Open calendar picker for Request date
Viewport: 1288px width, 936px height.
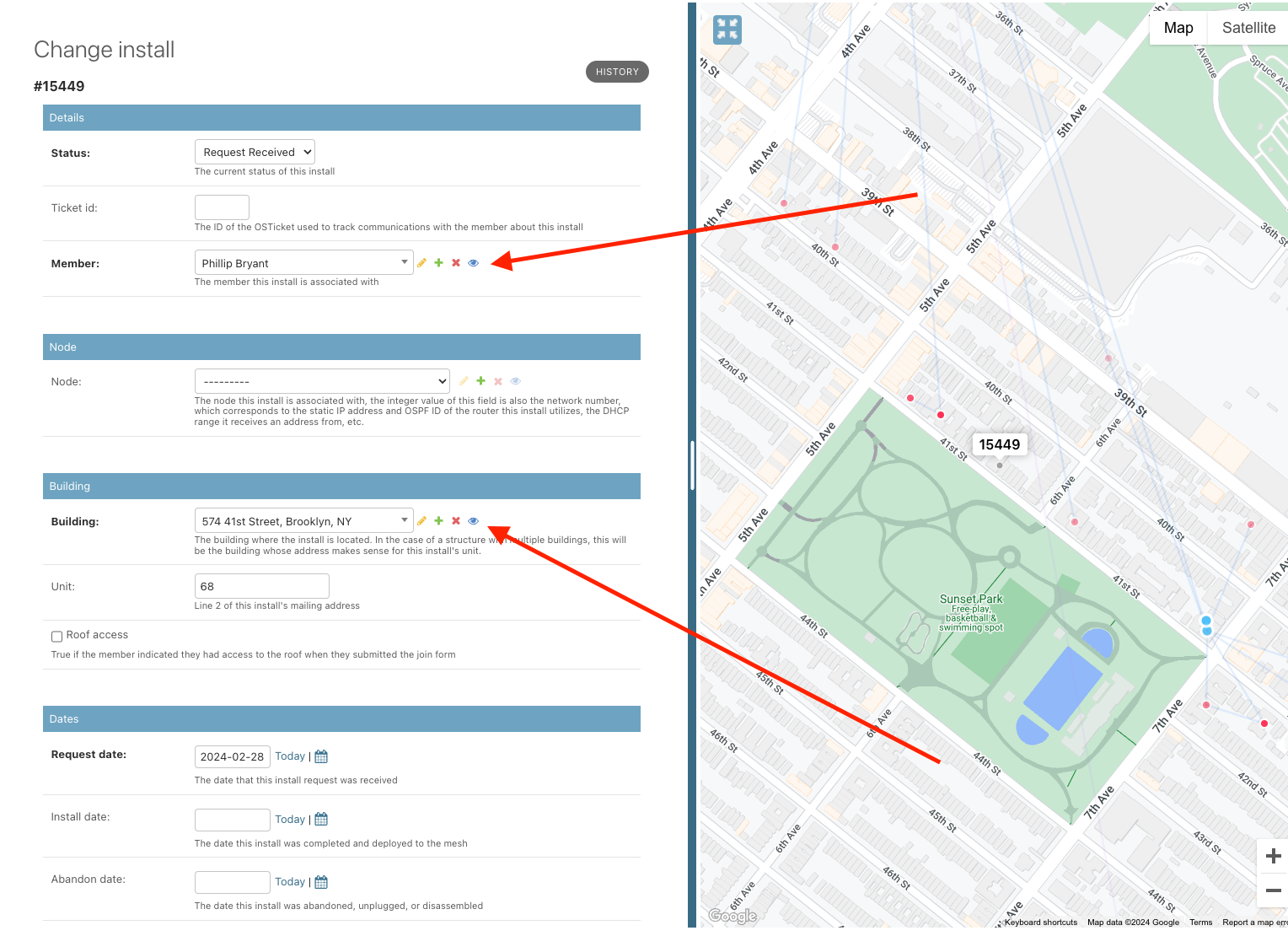click(x=321, y=756)
